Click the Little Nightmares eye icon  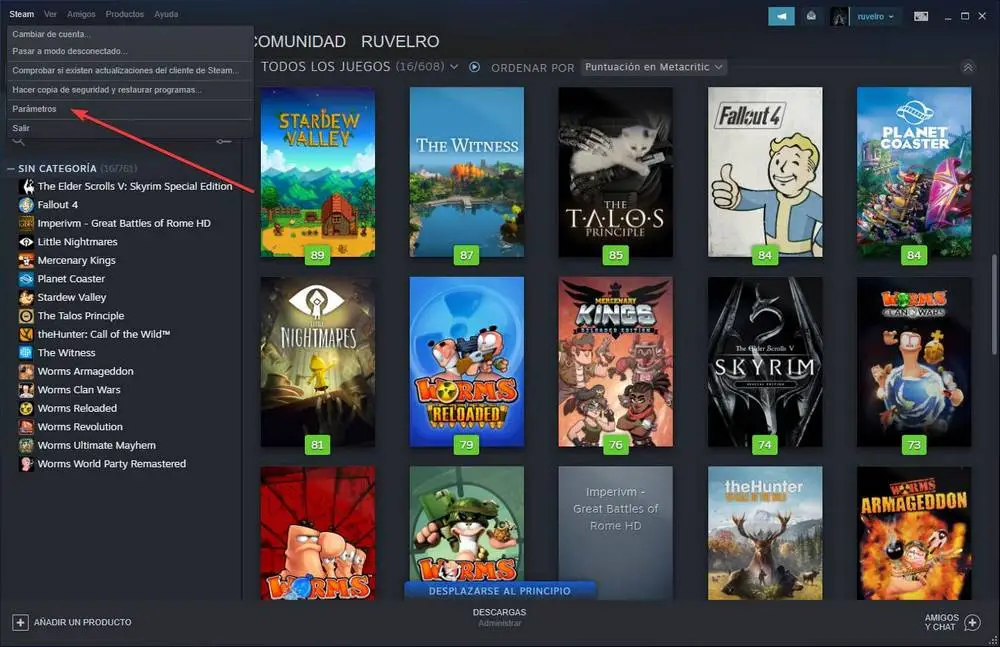(x=26, y=242)
